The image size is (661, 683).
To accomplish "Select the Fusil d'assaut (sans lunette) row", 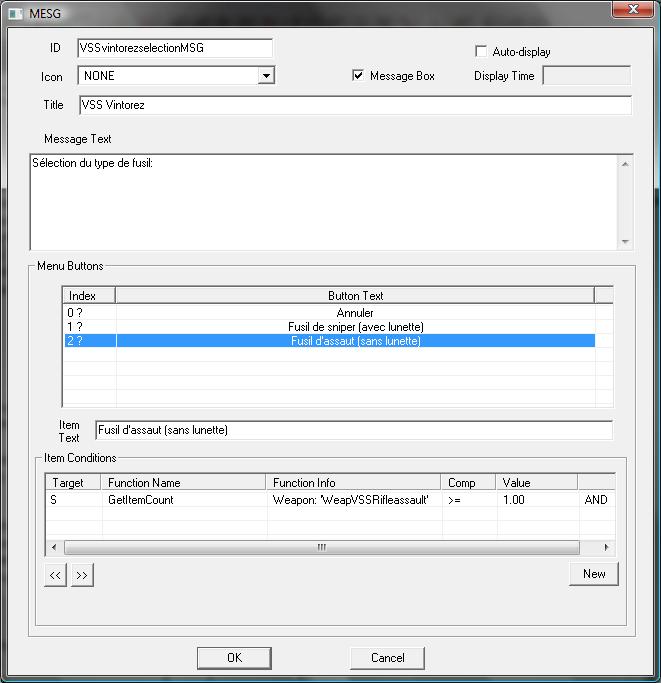I will coord(329,341).
